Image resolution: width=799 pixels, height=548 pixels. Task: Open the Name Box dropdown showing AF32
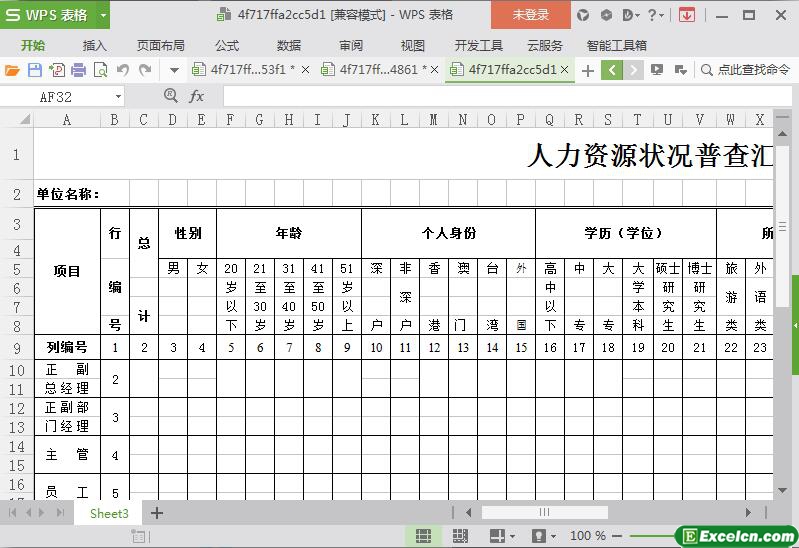coord(118,96)
